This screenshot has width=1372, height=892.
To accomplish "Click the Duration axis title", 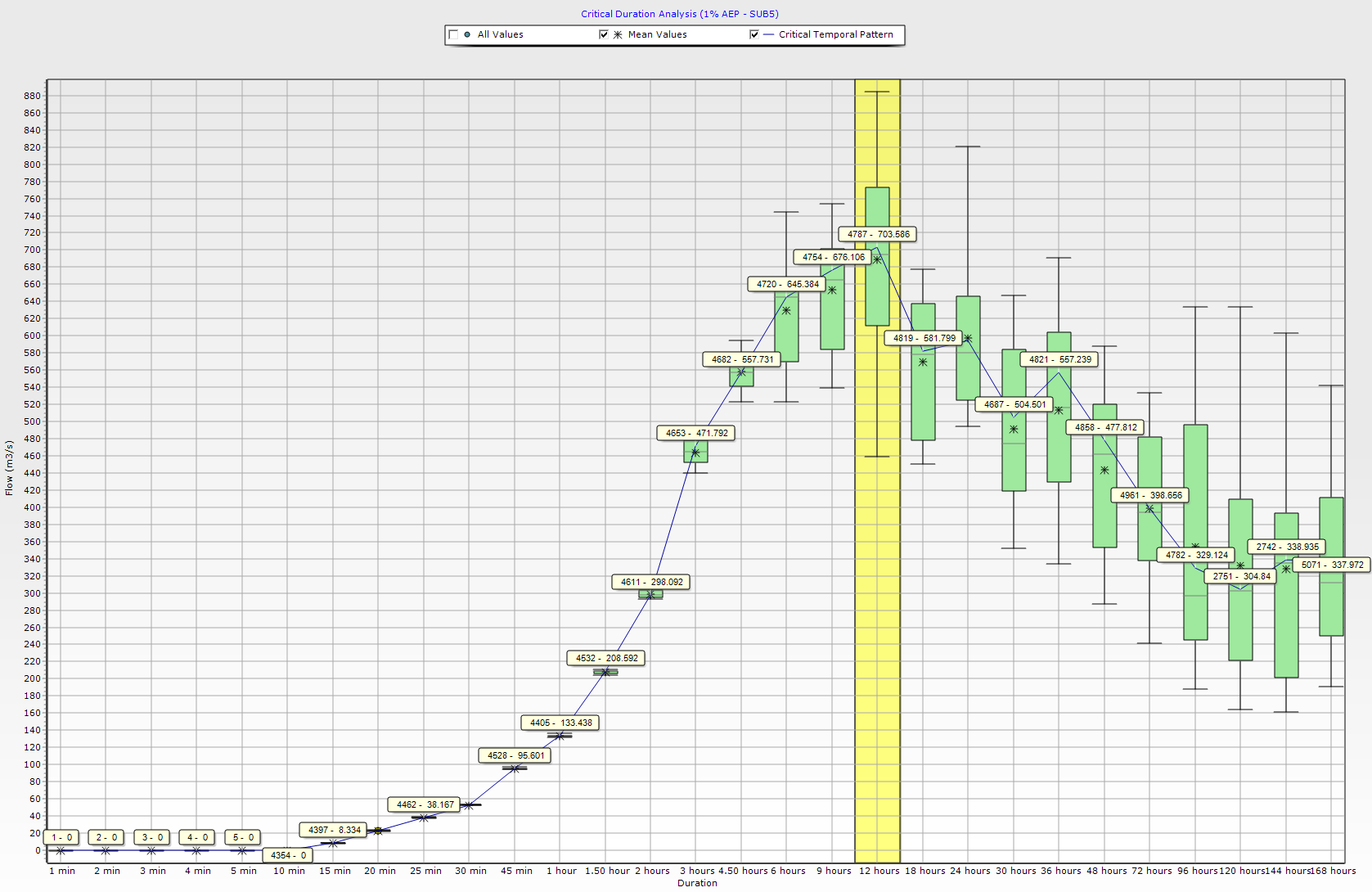I will pyautogui.click(x=697, y=883).
